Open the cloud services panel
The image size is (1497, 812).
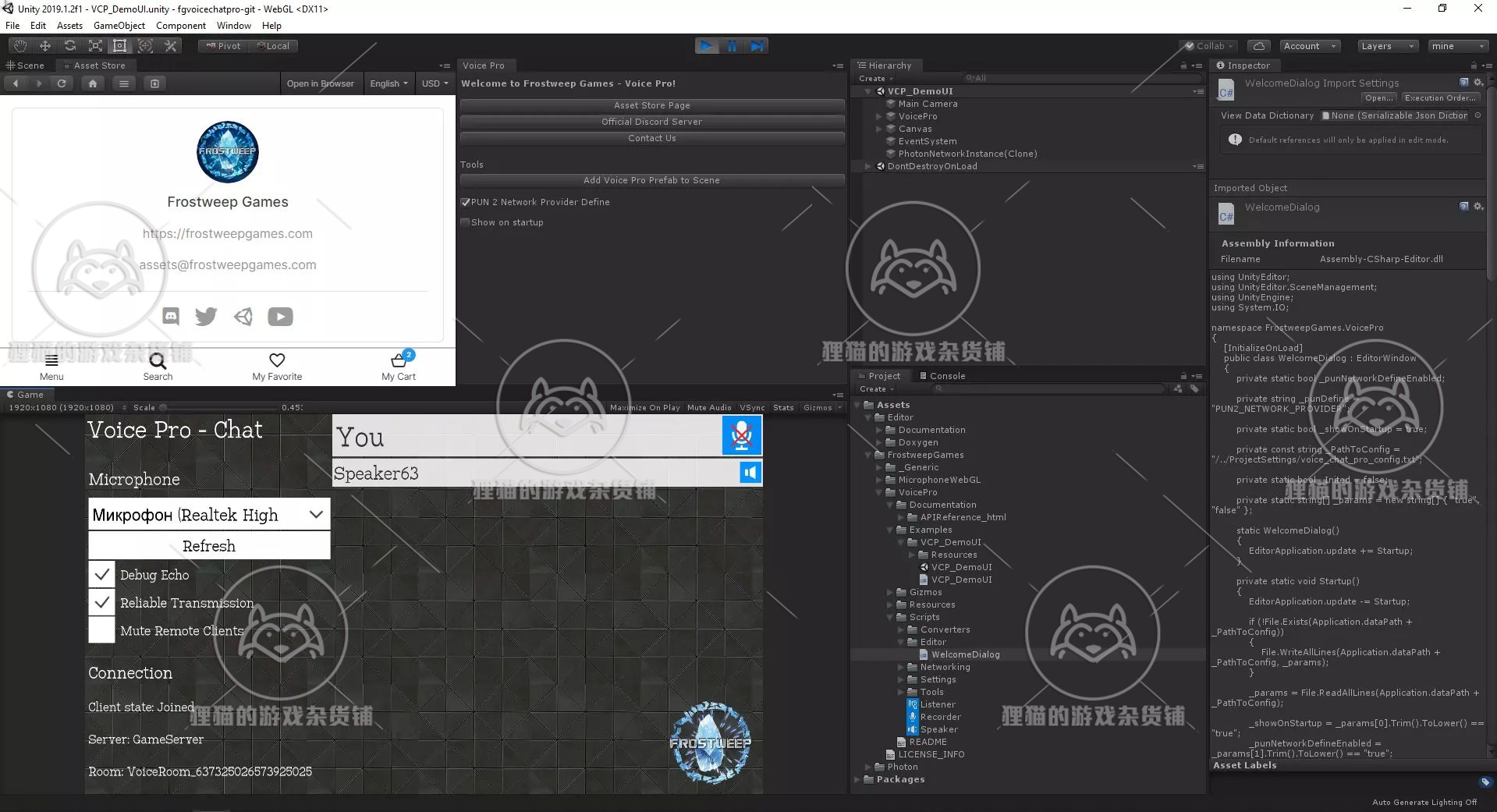coord(1259,46)
